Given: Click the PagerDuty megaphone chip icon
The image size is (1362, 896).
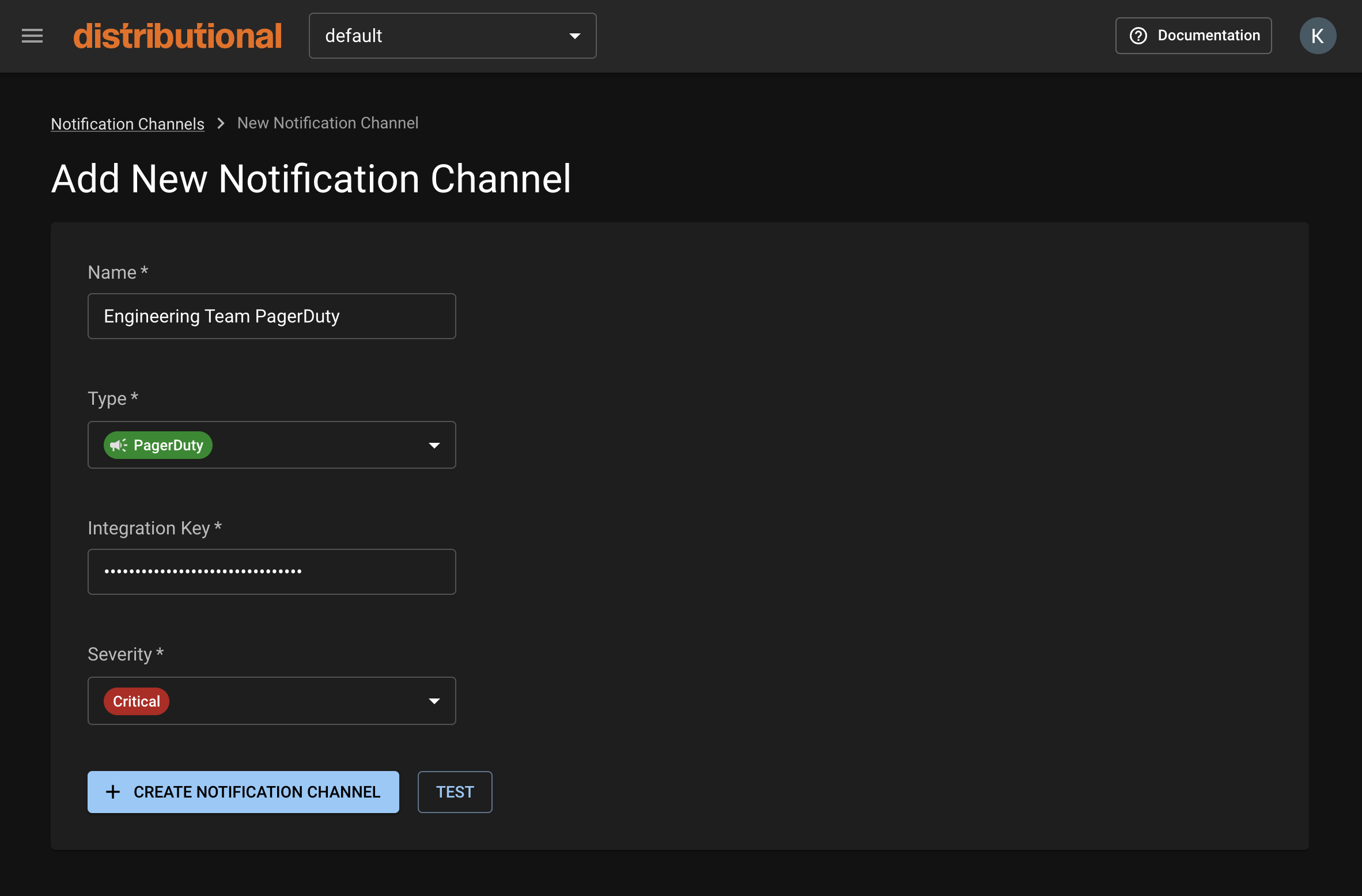Looking at the screenshot, I should (x=119, y=445).
